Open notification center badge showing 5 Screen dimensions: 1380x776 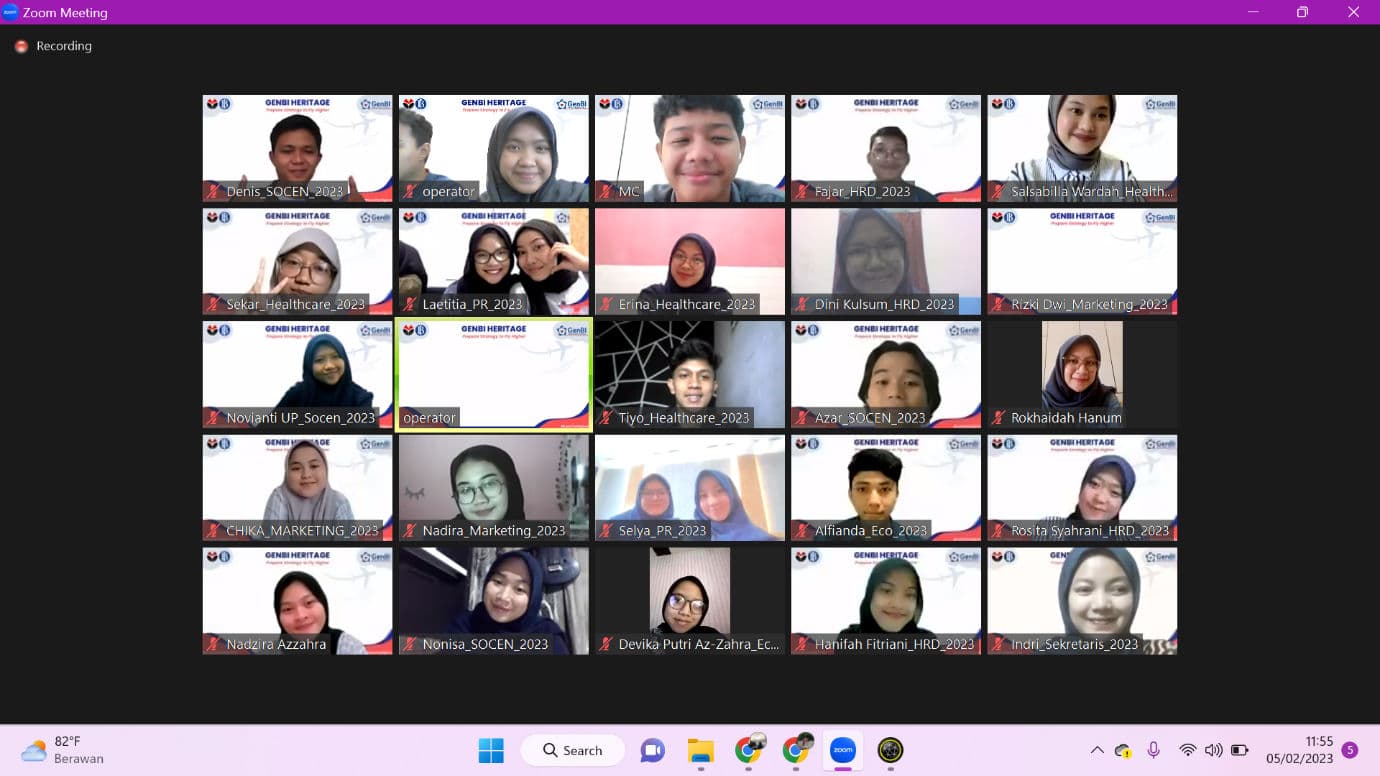pos(1350,750)
